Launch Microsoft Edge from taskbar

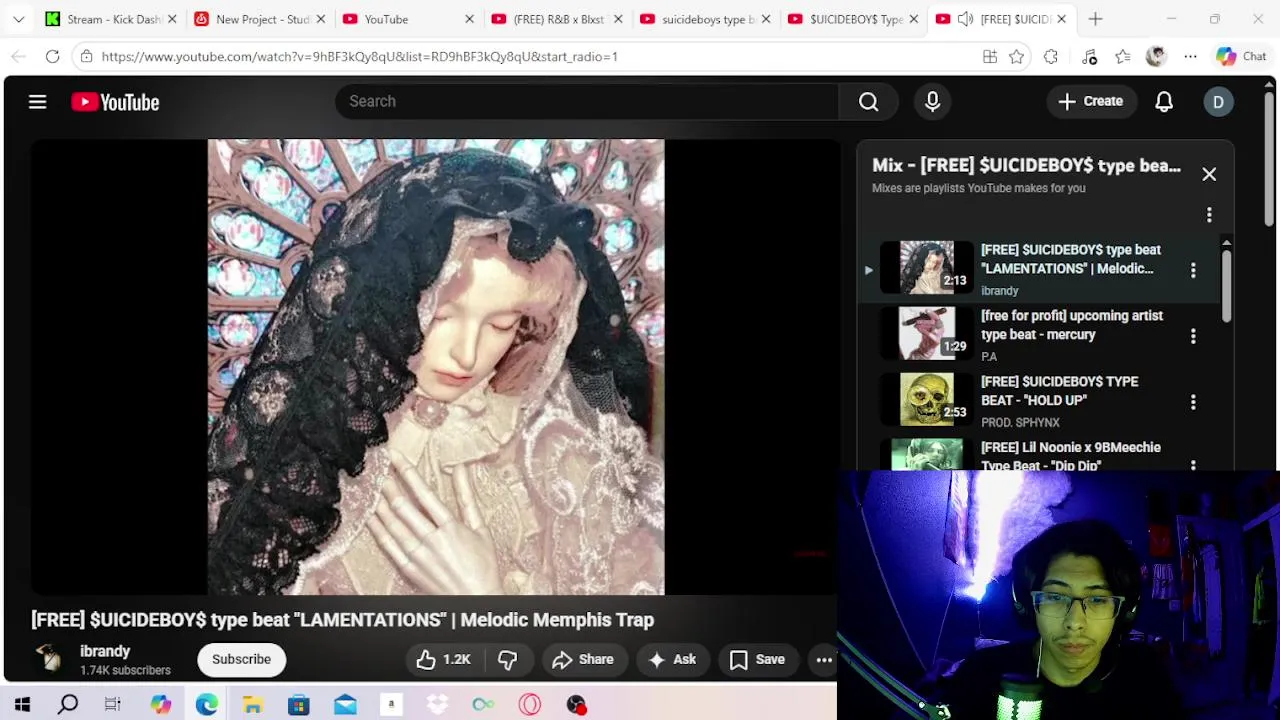(207, 705)
